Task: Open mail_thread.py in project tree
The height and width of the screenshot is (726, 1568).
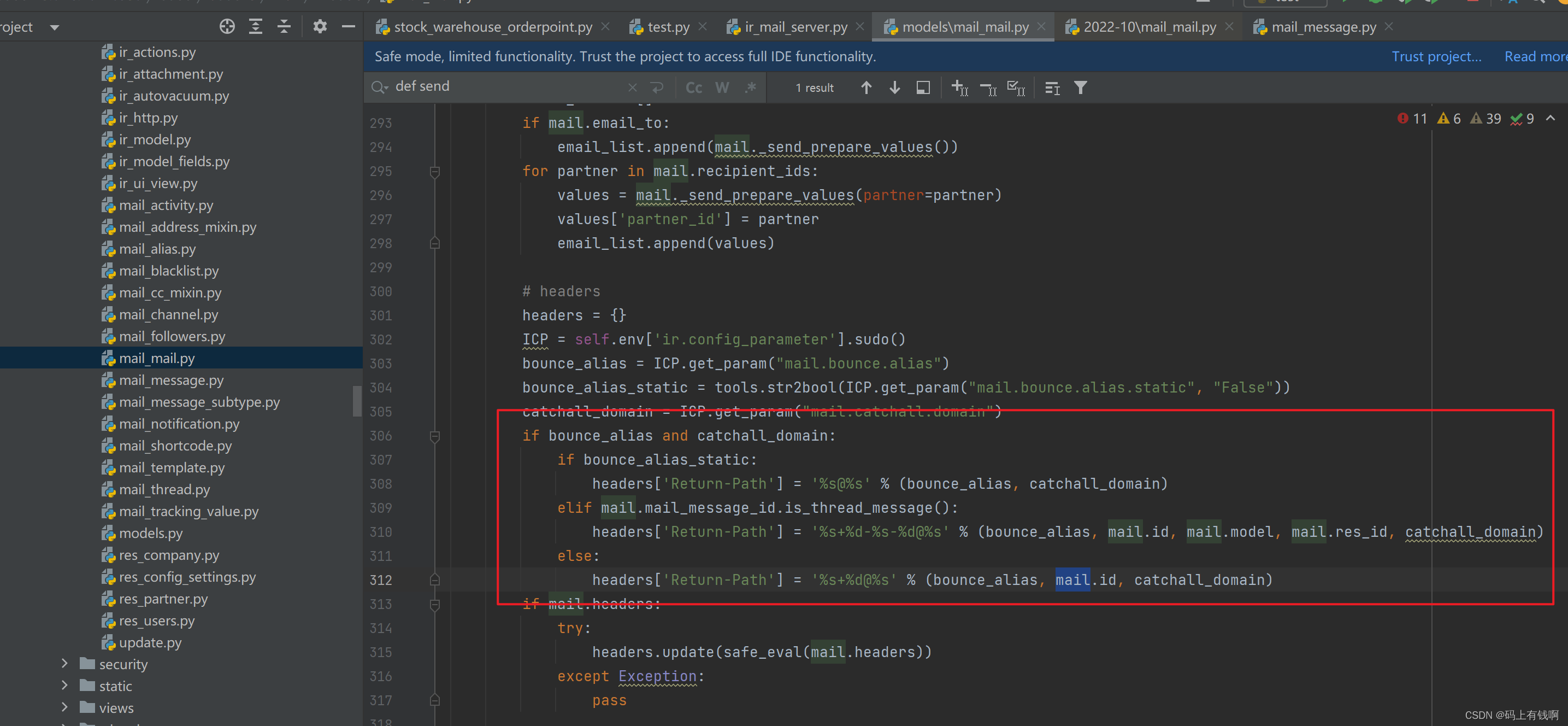Action: (164, 490)
